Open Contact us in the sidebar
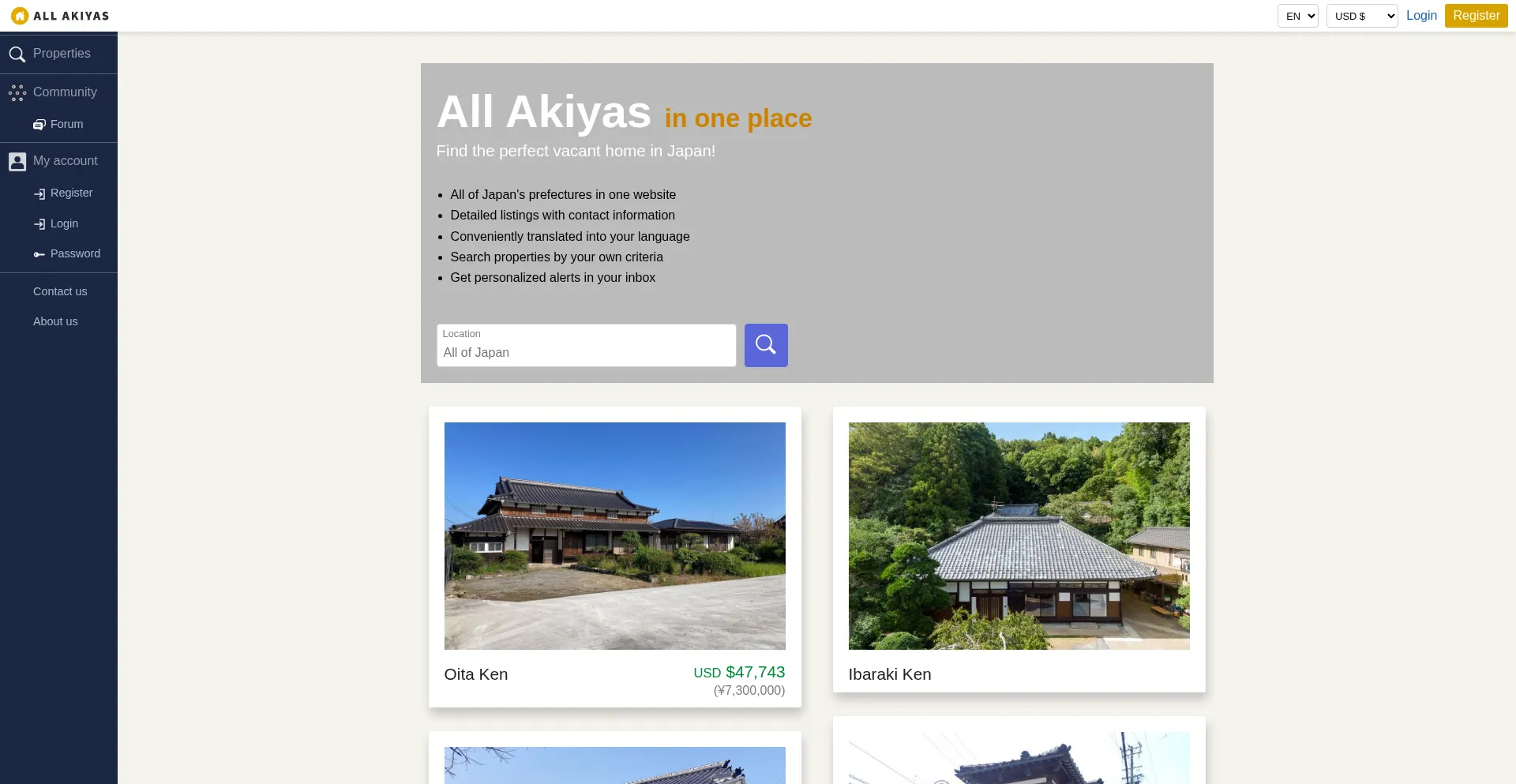 tap(60, 291)
